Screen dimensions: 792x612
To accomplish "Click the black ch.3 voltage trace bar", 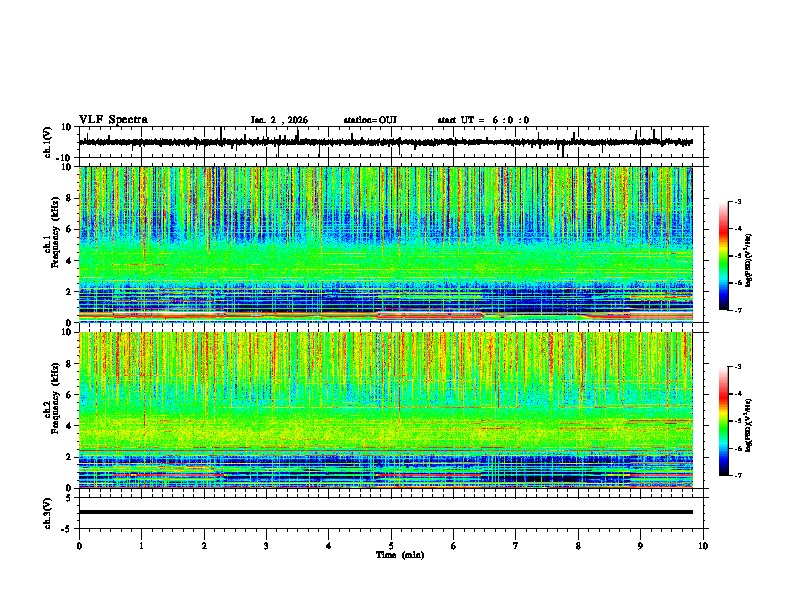I will [385, 512].
